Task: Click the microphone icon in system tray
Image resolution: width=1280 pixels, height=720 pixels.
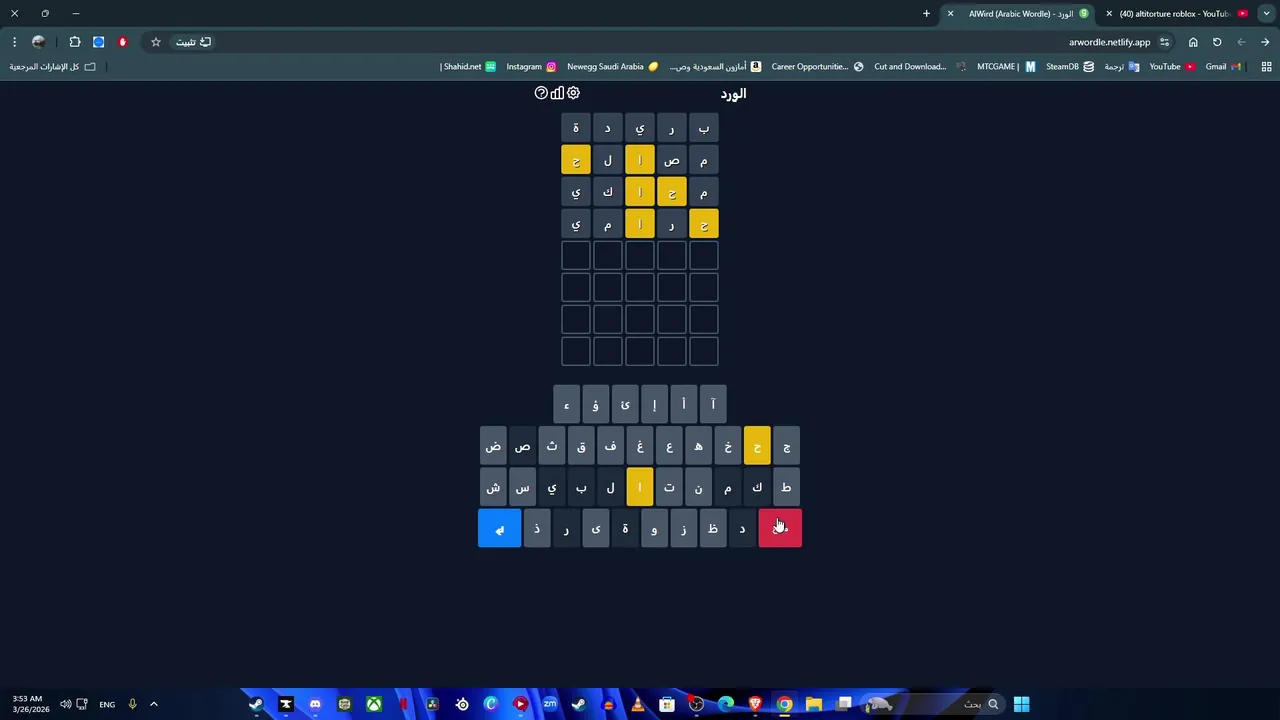Action: coord(132,704)
